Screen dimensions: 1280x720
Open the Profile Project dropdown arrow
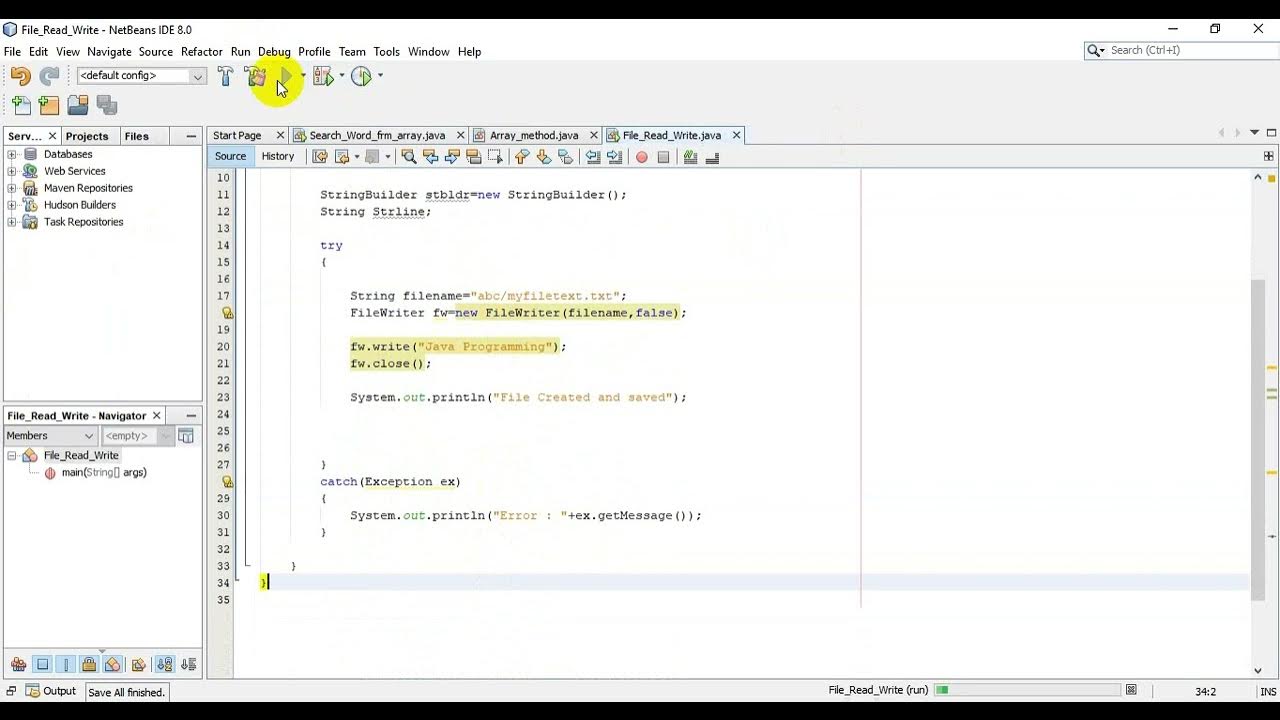coord(380,76)
